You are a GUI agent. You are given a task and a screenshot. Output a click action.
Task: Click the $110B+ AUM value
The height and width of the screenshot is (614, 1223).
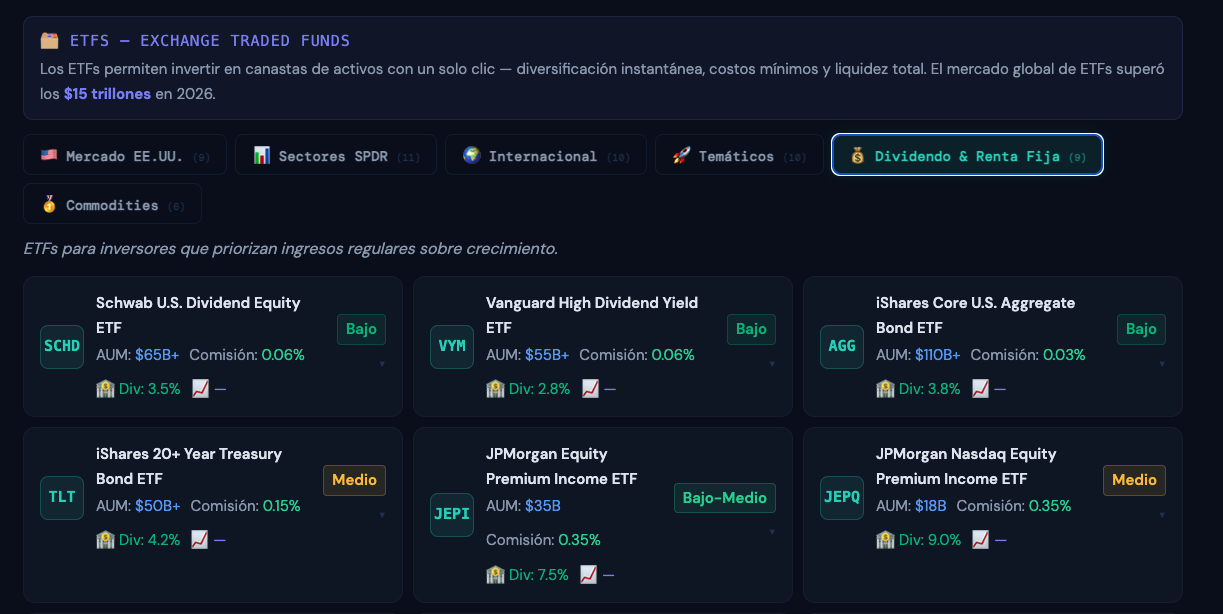(938, 355)
